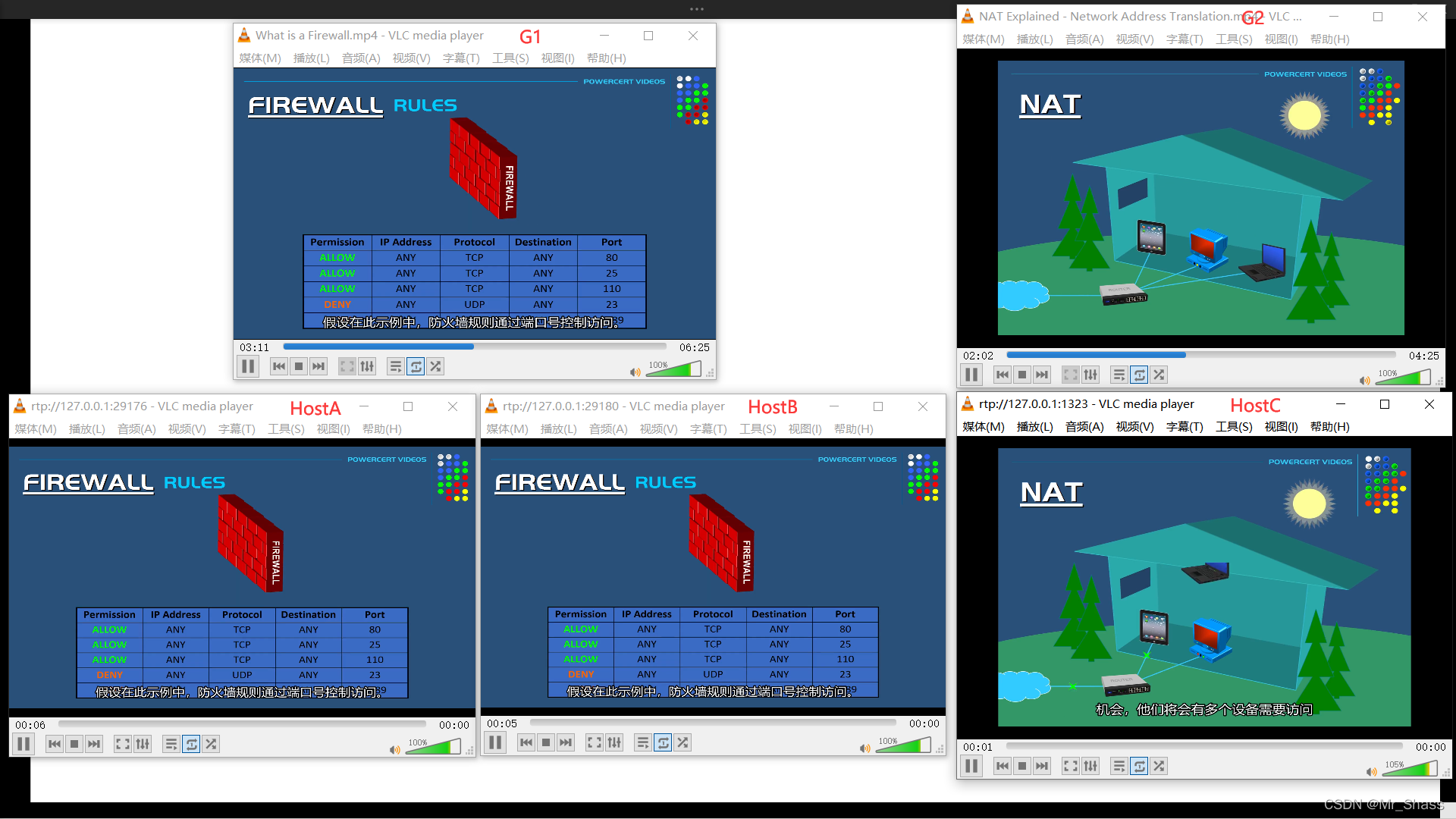The height and width of the screenshot is (819, 1456).
Task: Open extended settings in G2 NAT player
Action: click(1090, 375)
